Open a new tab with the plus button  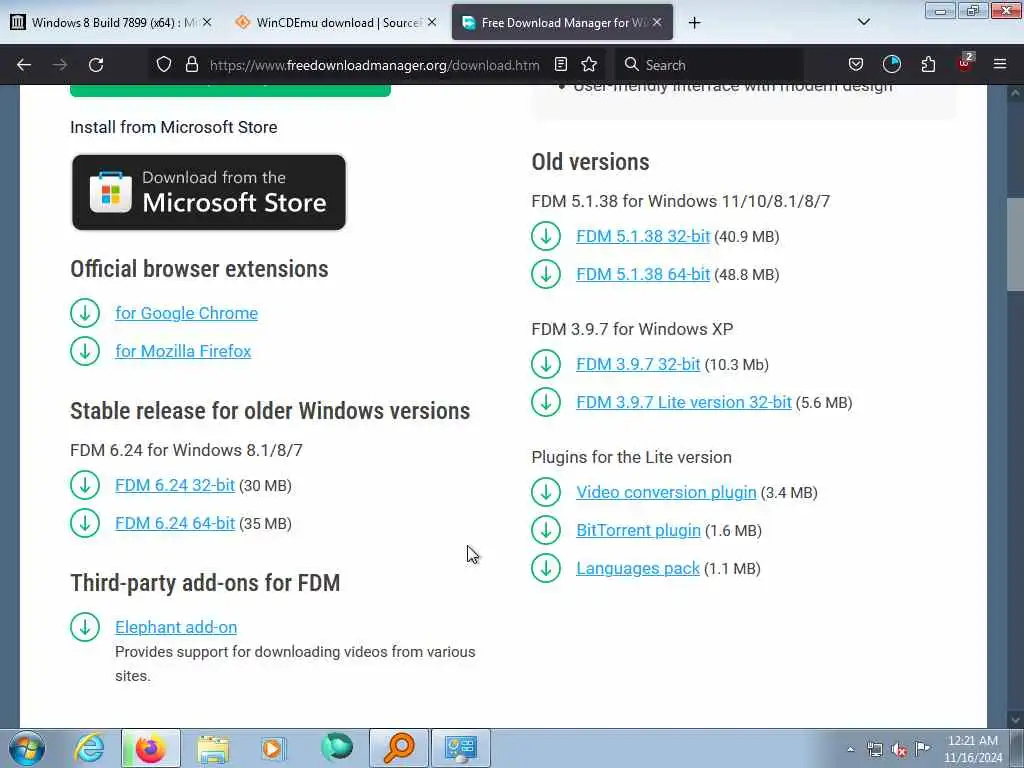coord(694,23)
